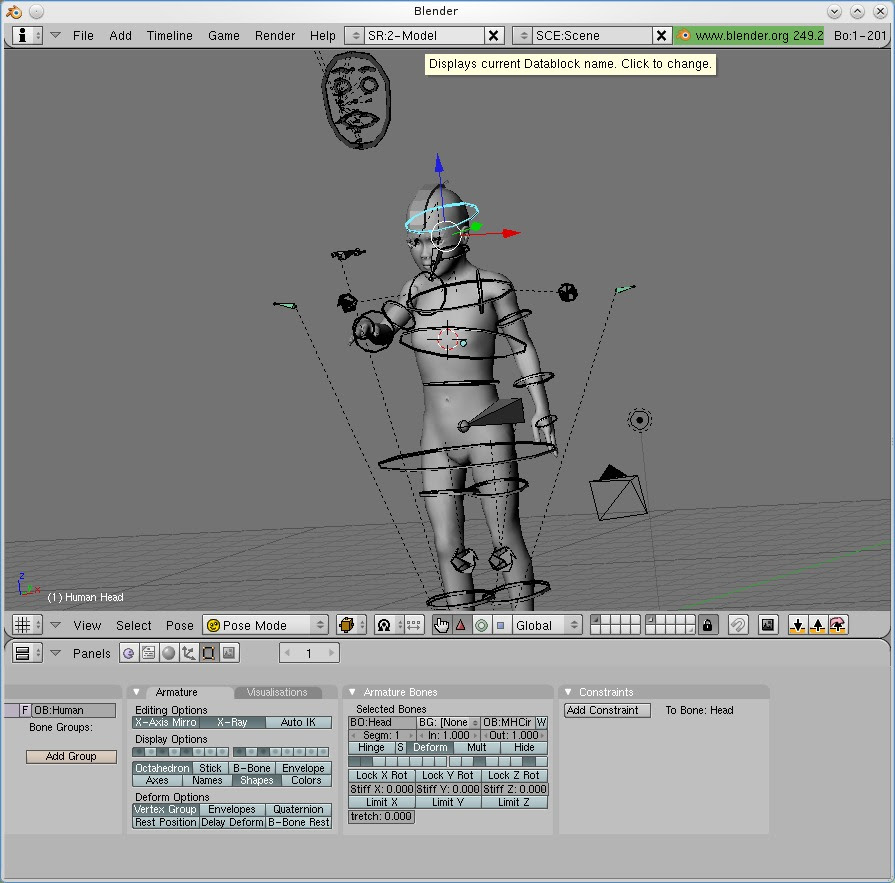Open the solid draw type cube icon menu
895x883 pixels.
pos(351,626)
